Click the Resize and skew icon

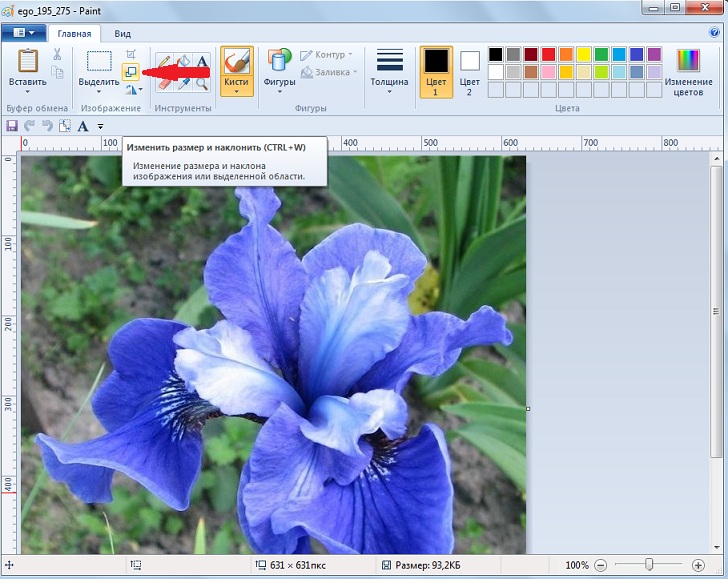click(130, 72)
